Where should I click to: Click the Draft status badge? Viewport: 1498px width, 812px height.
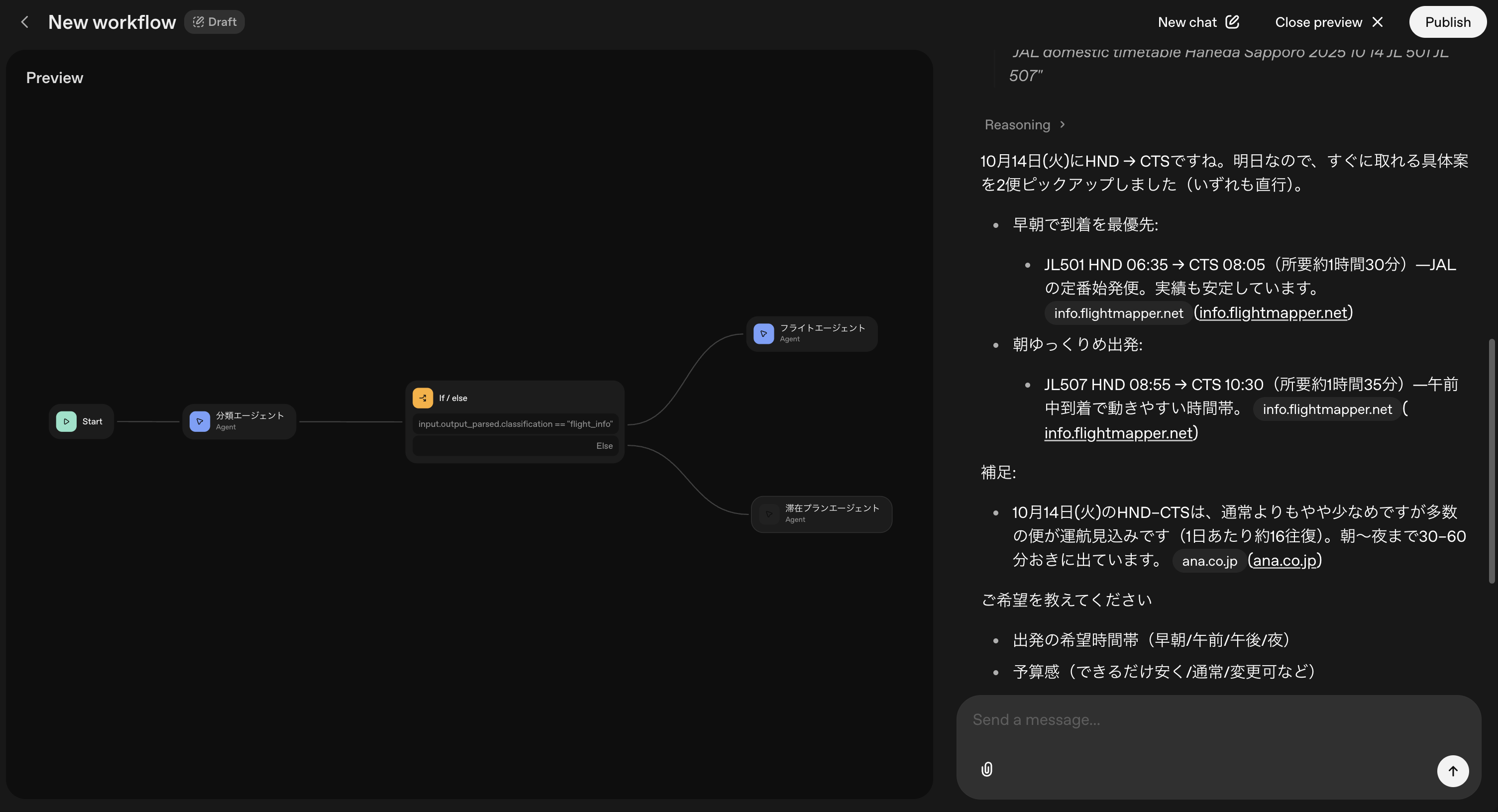tap(214, 21)
